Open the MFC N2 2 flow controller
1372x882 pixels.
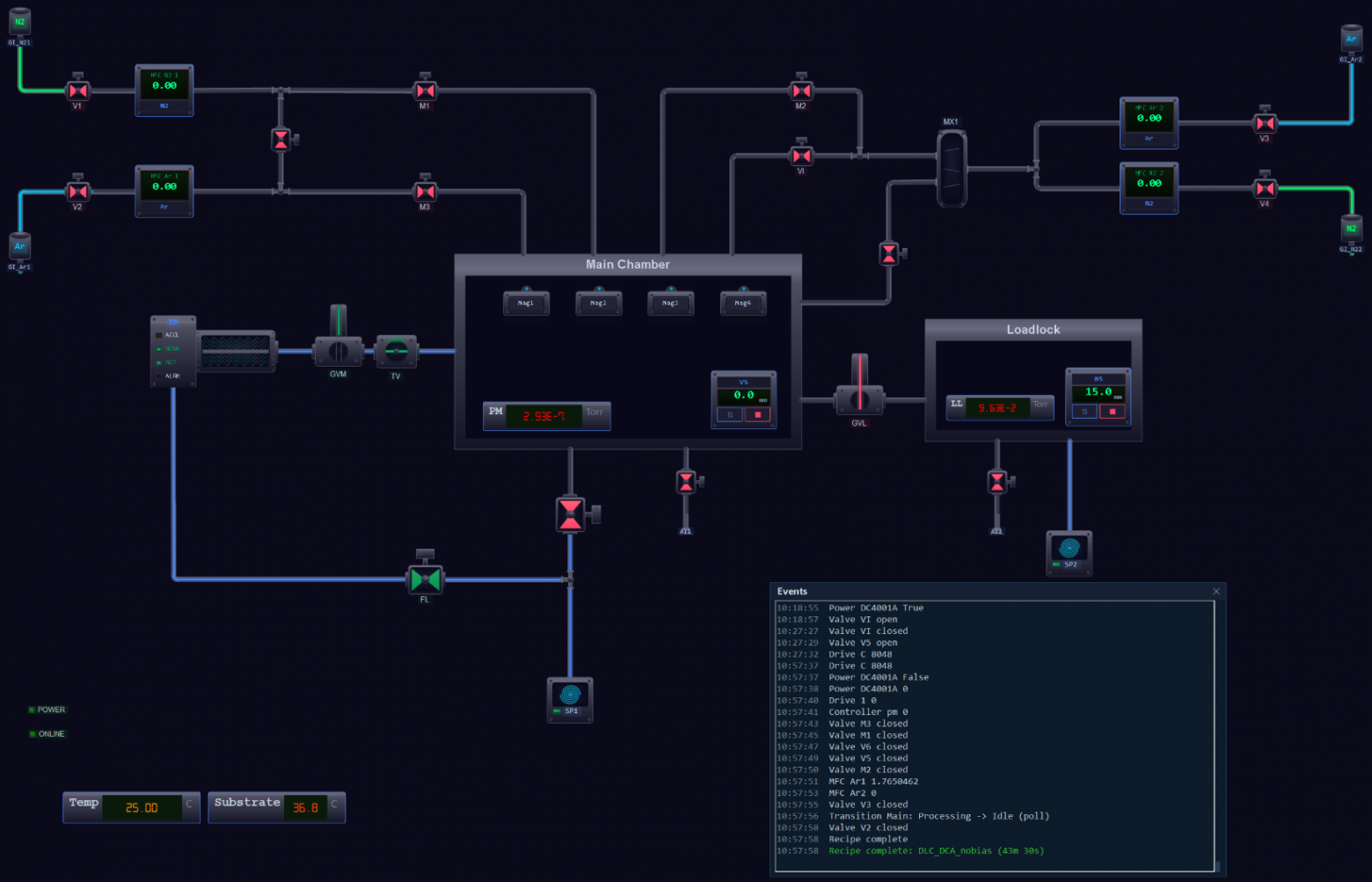pyautogui.click(x=1149, y=187)
